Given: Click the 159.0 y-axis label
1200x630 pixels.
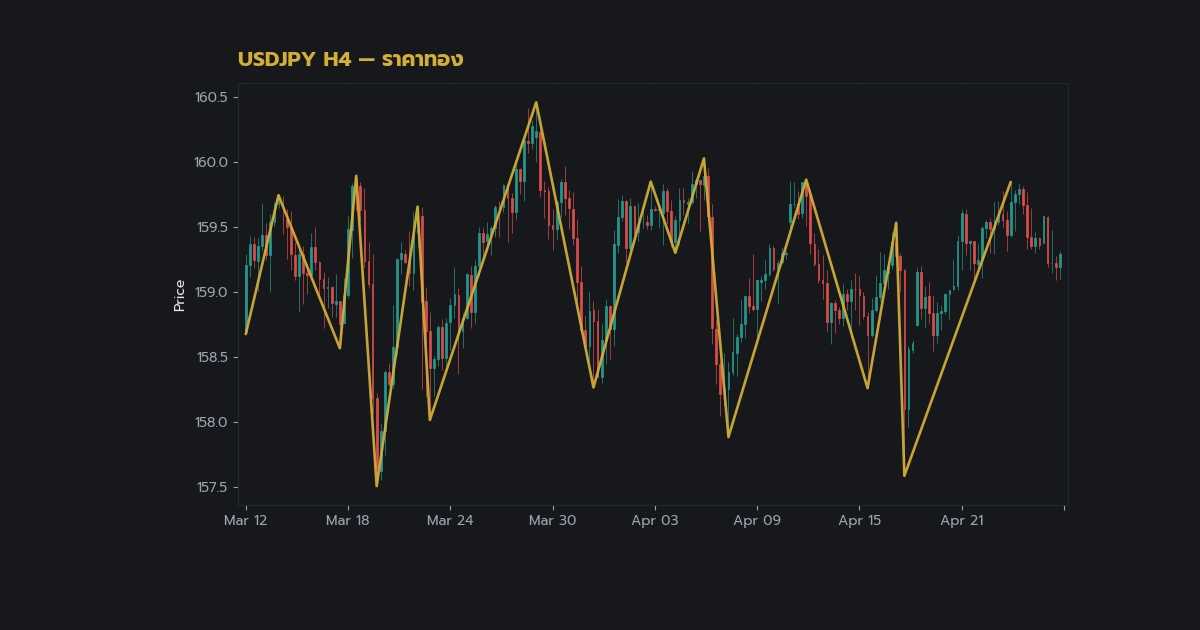Looking at the screenshot, I should 211,292.
